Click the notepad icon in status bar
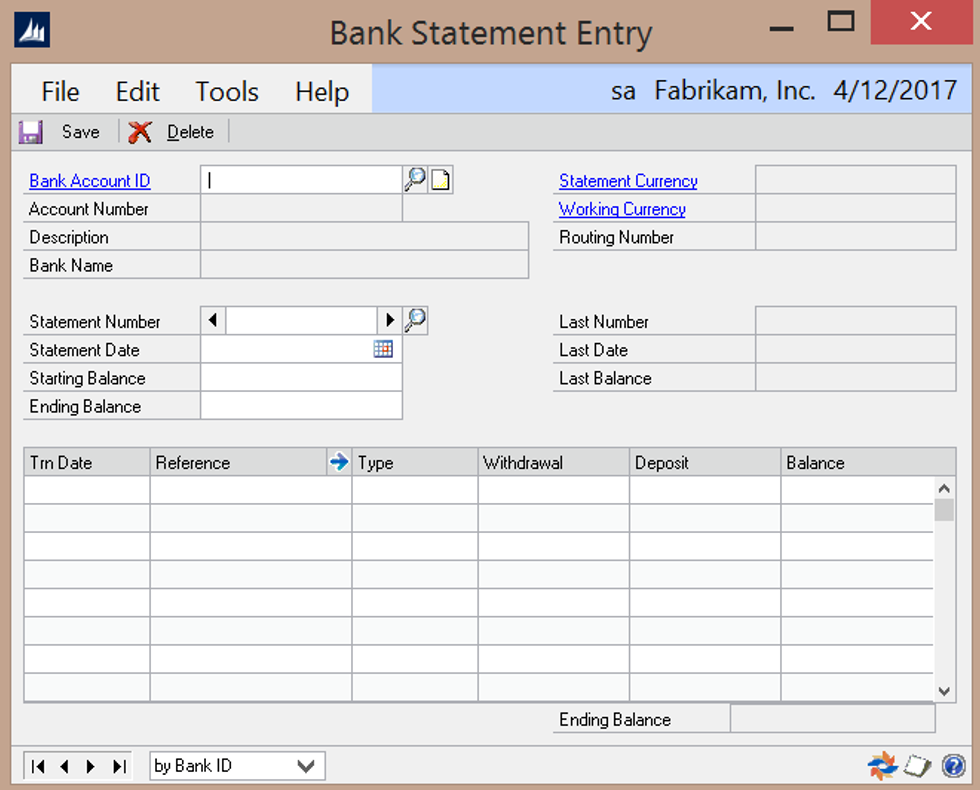 click(x=918, y=766)
